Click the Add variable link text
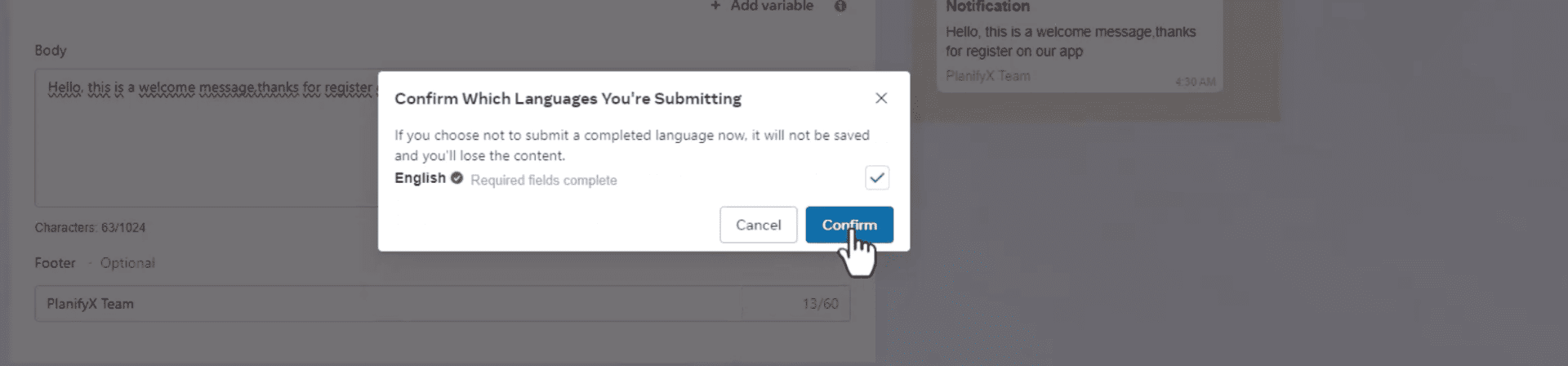1568x366 pixels. (772, 7)
